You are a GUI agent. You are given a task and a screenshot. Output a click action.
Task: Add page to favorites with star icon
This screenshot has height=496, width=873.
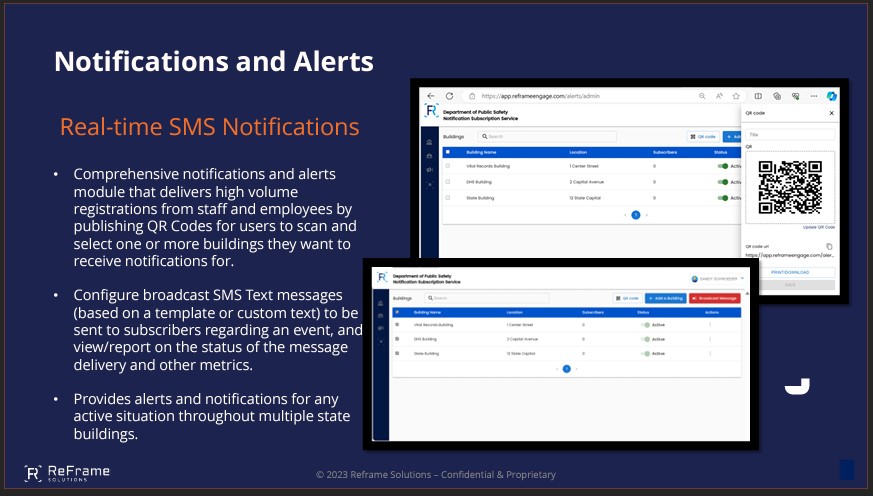736,96
